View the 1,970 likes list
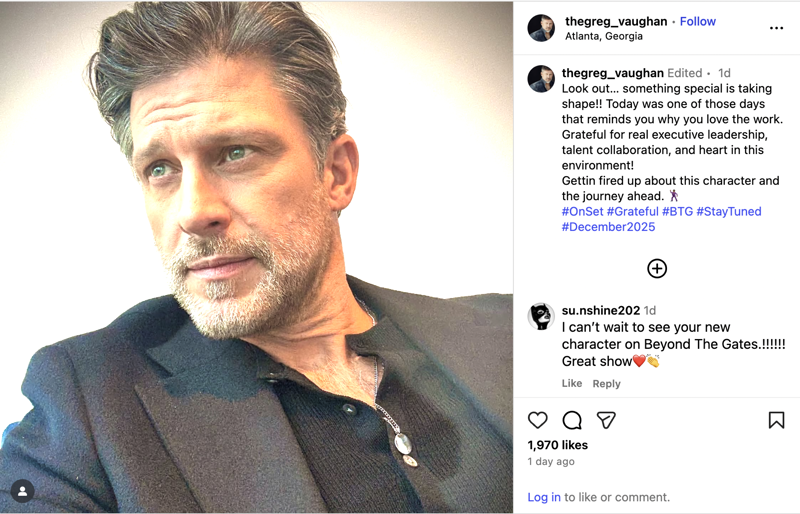This screenshot has width=800, height=514. pyautogui.click(x=558, y=445)
